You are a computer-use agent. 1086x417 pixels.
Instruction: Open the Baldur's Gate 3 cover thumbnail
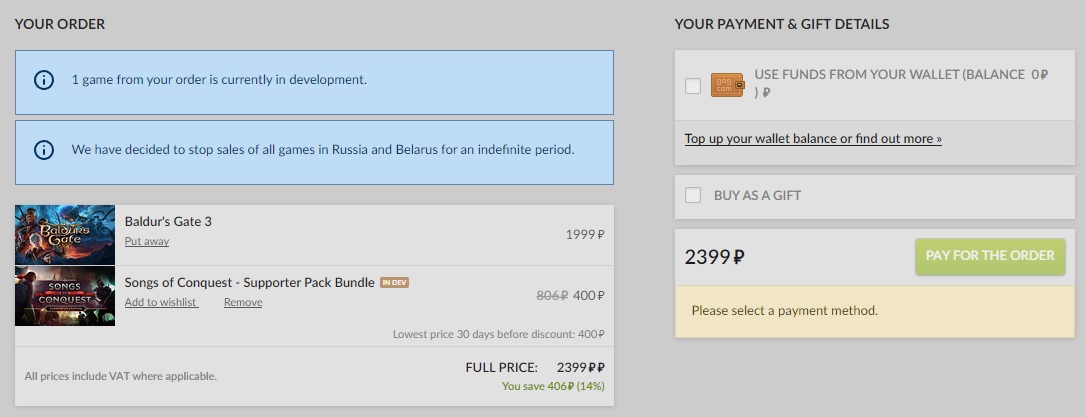pos(65,235)
